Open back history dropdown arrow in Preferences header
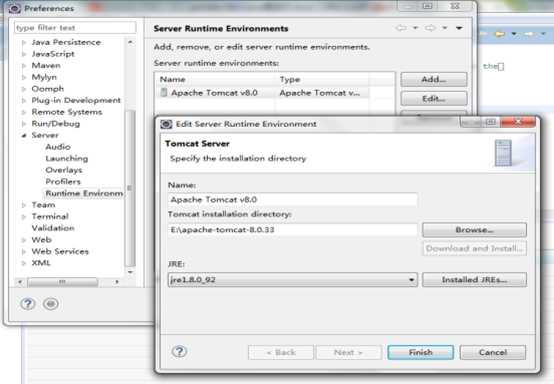Image resolution: width=554 pixels, height=384 pixels. (x=416, y=28)
